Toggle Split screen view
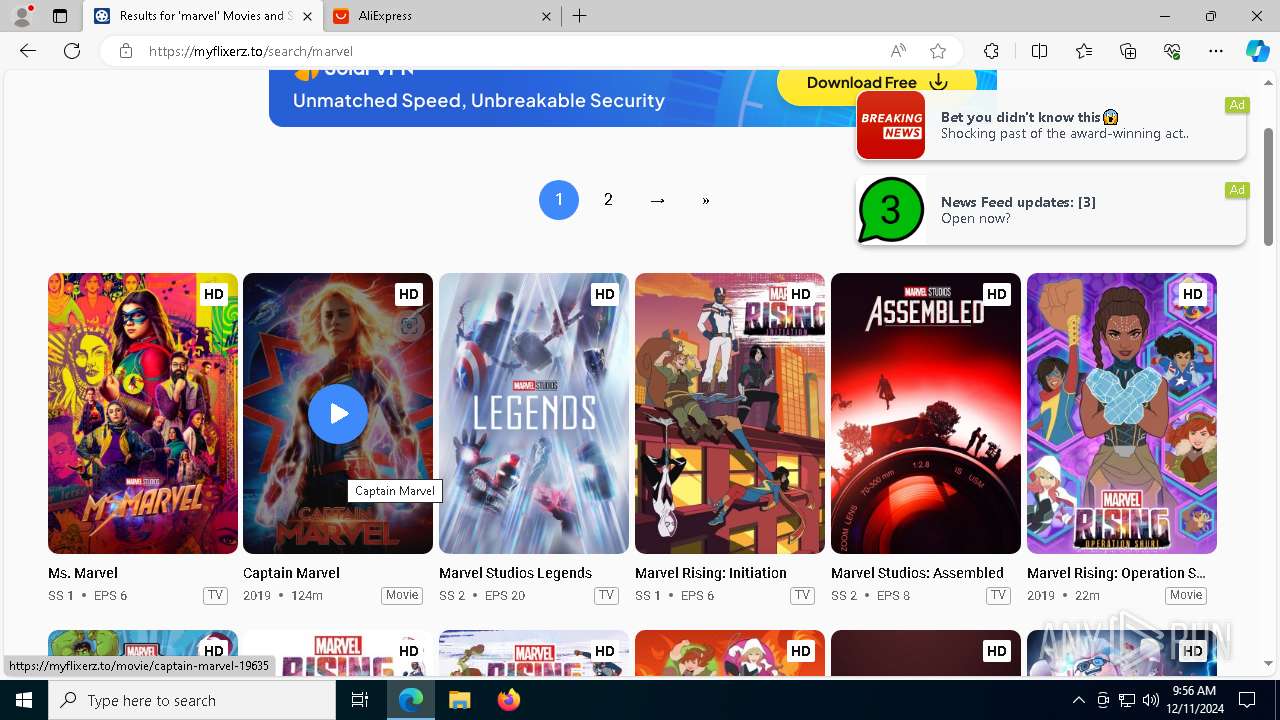1280x720 pixels. pos(1039,51)
